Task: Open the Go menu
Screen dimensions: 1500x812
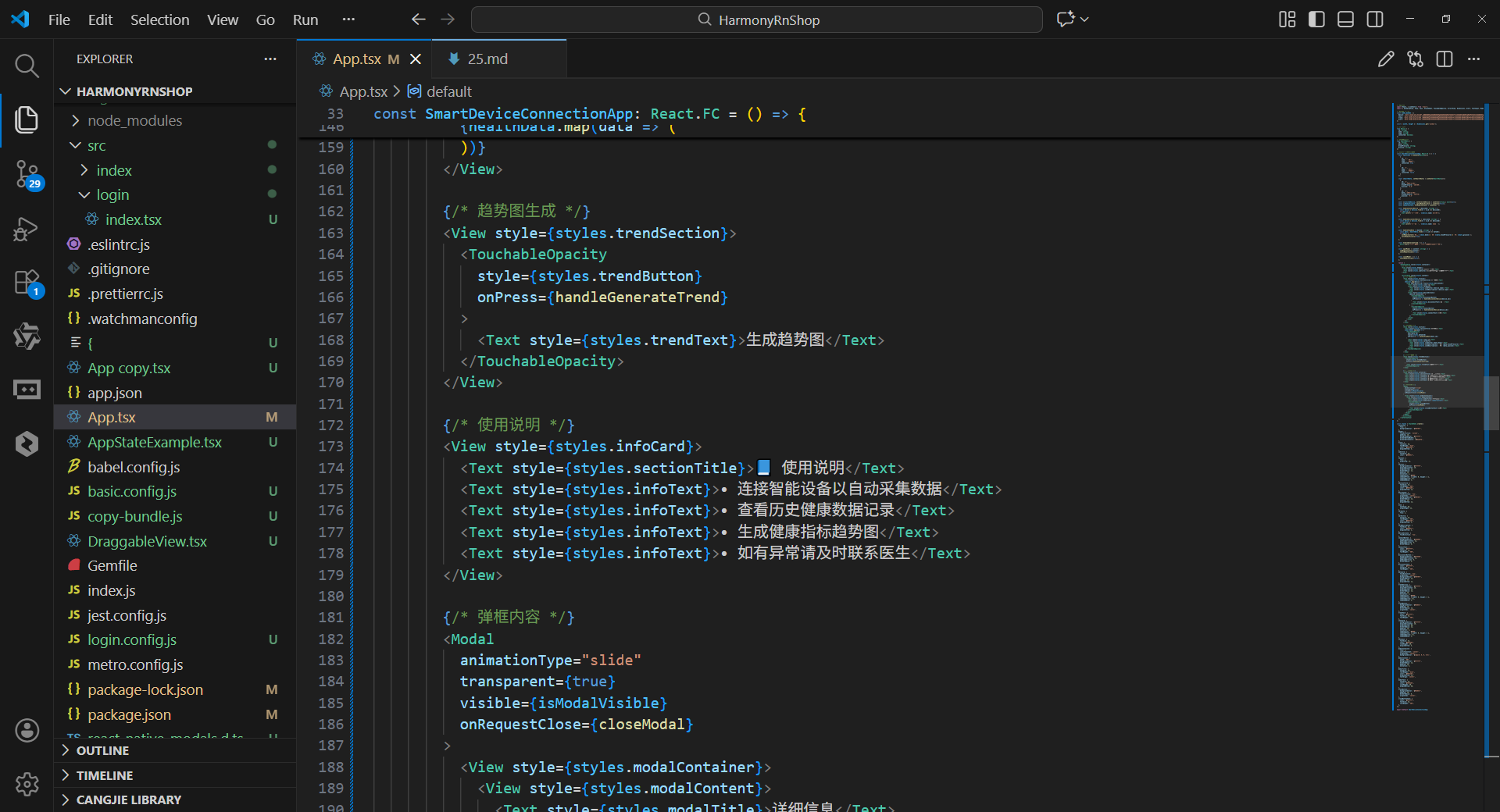Action: [266, 20]
